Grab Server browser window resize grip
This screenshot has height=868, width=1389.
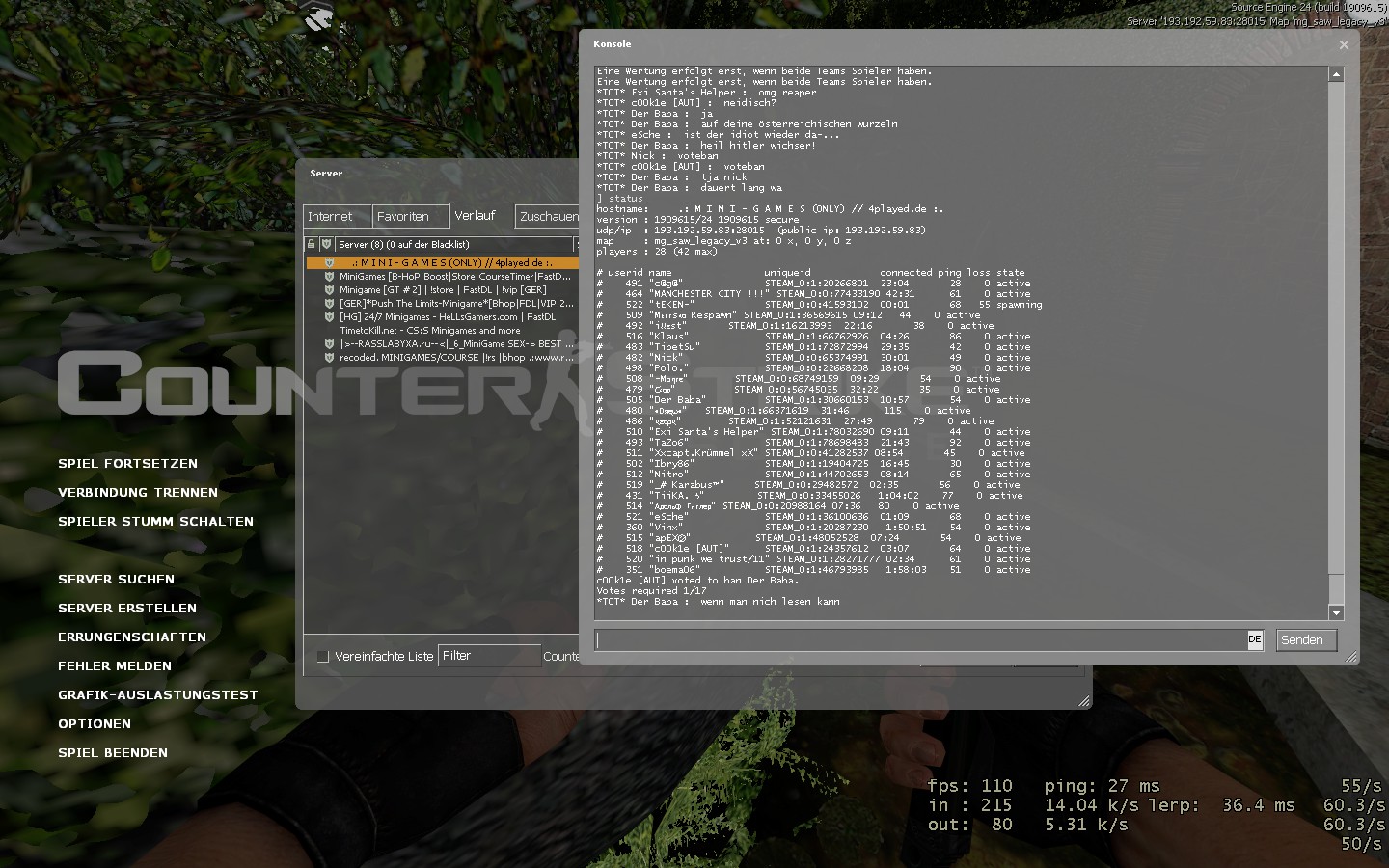pyautogui.click(x=1084, y=701)
